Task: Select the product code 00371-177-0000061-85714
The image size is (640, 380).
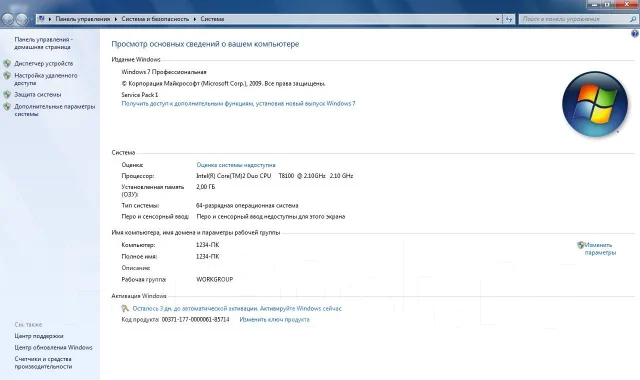Action: tap(196, 320)
